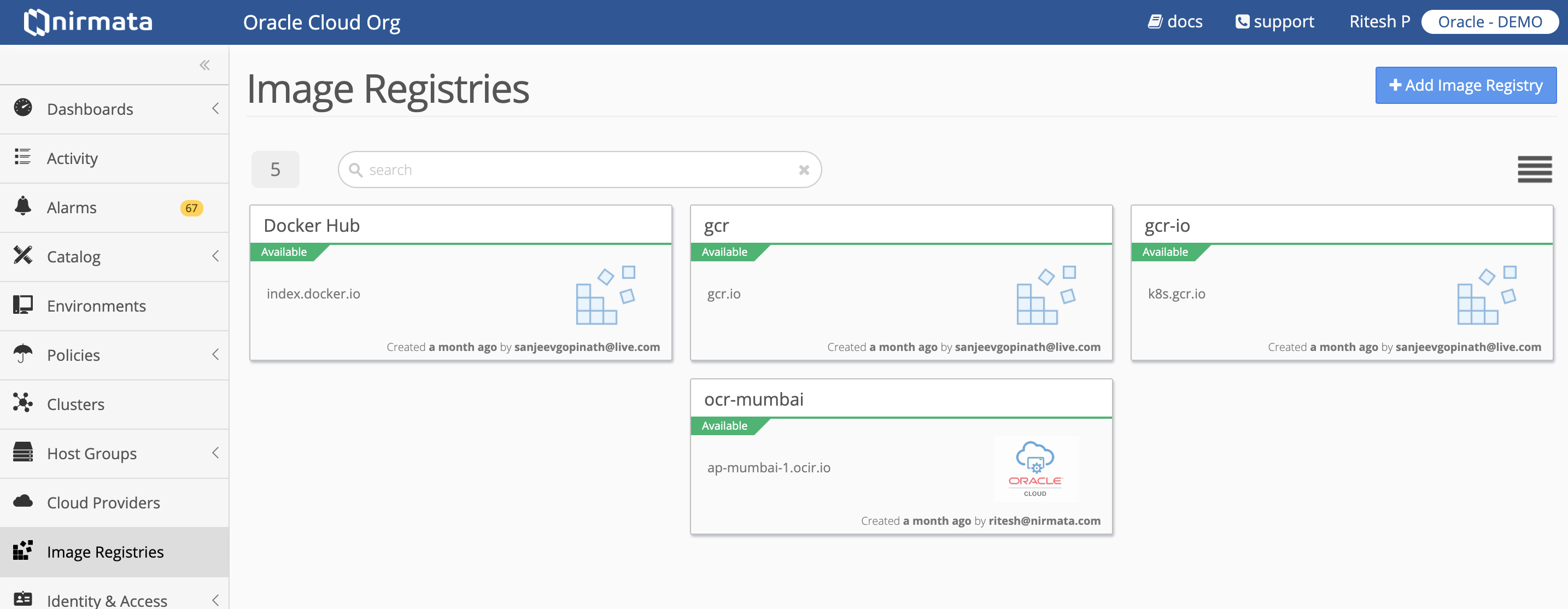Expand the Policies submenu chevron
1568x609 pixels.
tap(216, 354)
